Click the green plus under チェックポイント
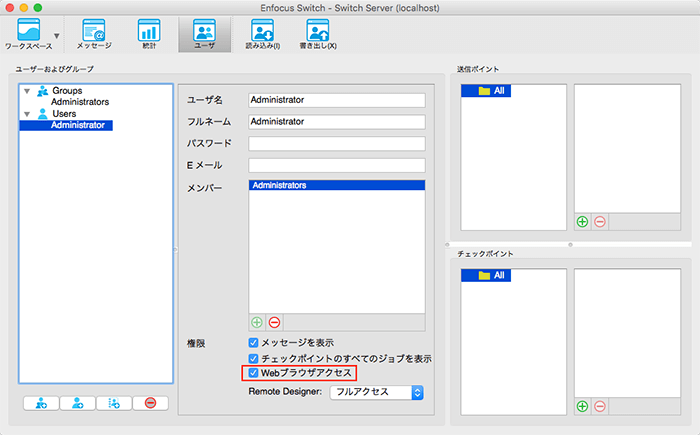Viewport: 700px width, 435px height. tap(582, 406)
